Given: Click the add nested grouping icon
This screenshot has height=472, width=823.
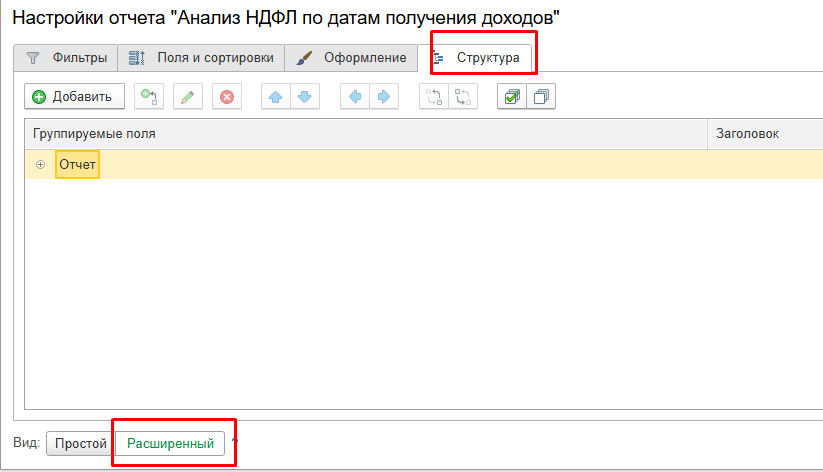Looking at the screenshot, I should [149, 97].
